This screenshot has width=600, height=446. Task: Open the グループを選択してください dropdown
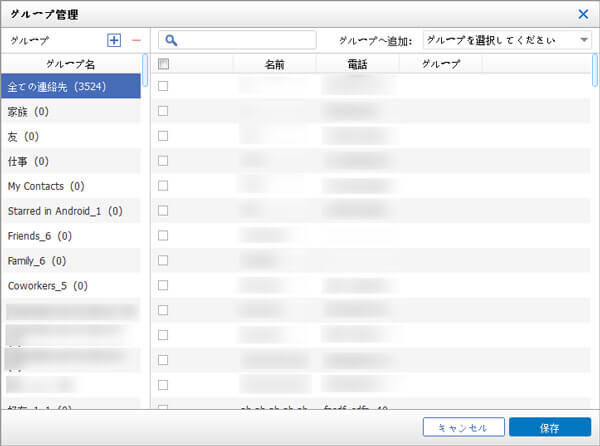point(507,40)
